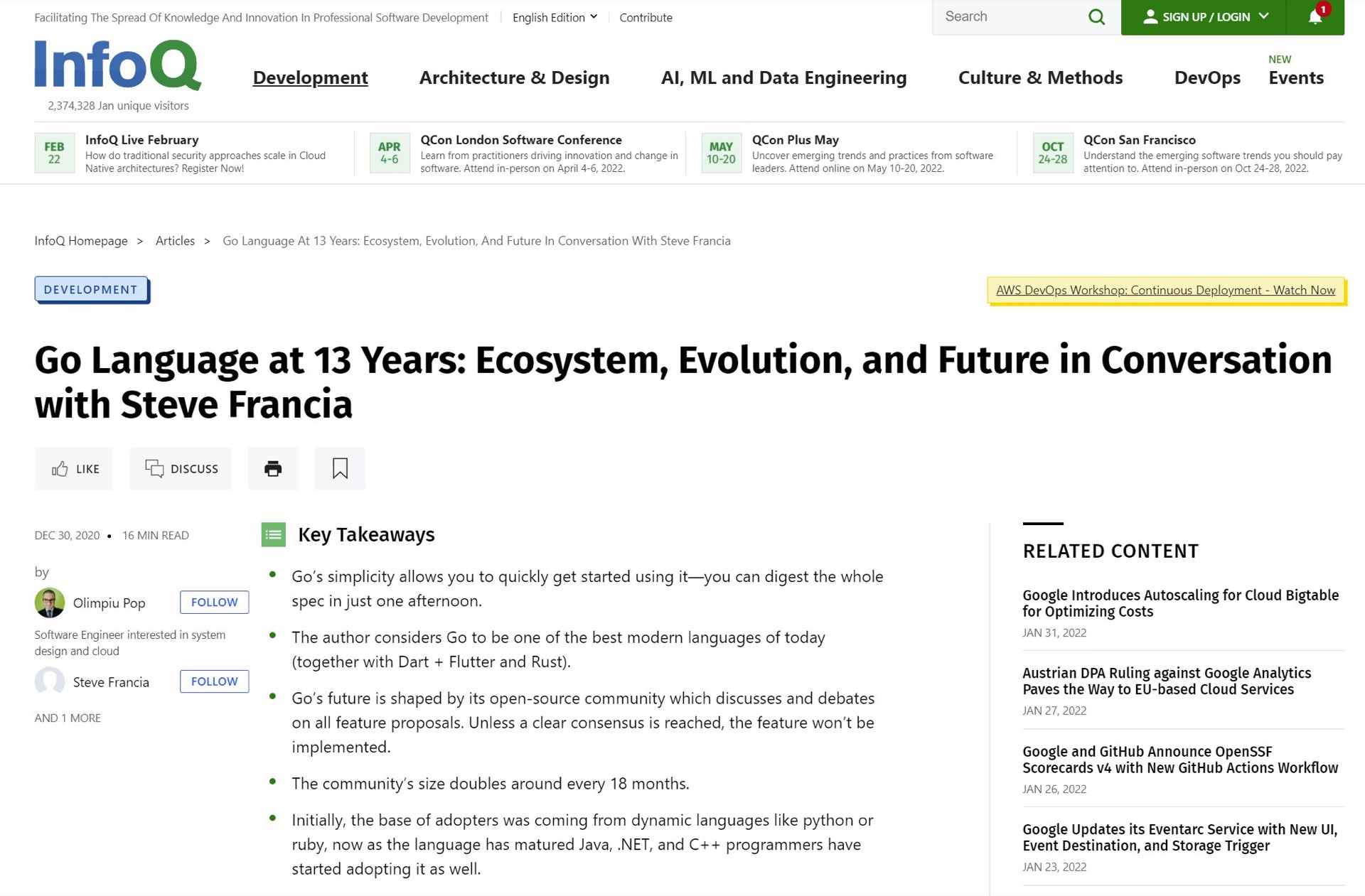Click the DEVELOPMENT category label button
Screen dimensions: 1365x896
point(90,289)
